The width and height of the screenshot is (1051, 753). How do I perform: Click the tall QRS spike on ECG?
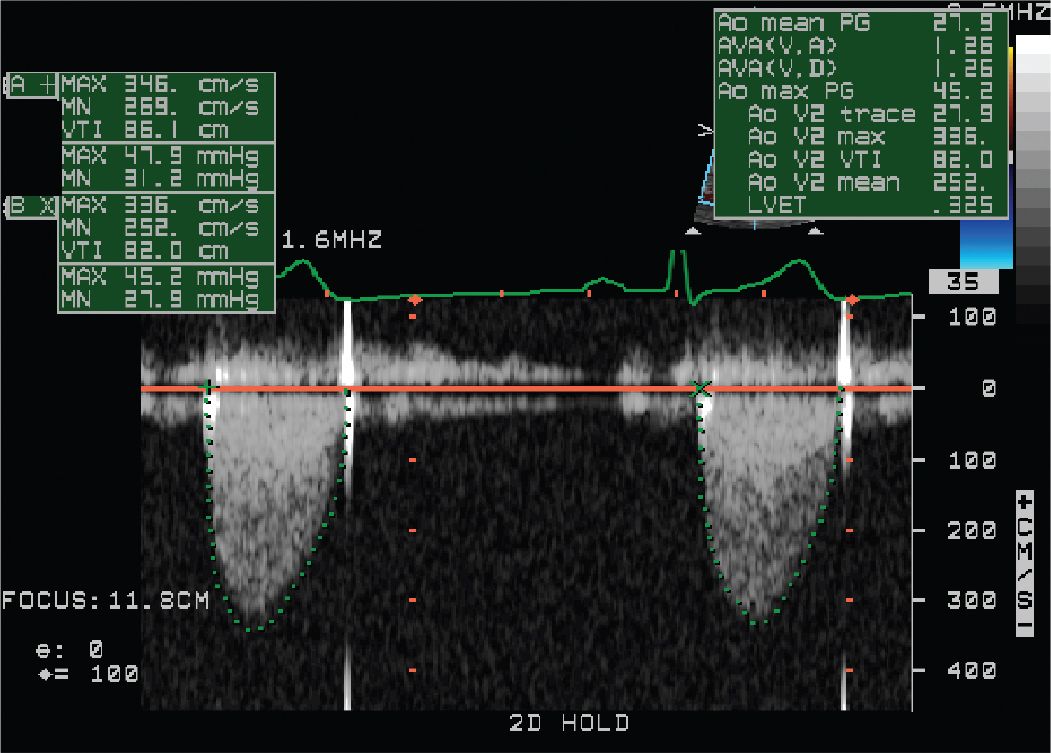(677, 270)
